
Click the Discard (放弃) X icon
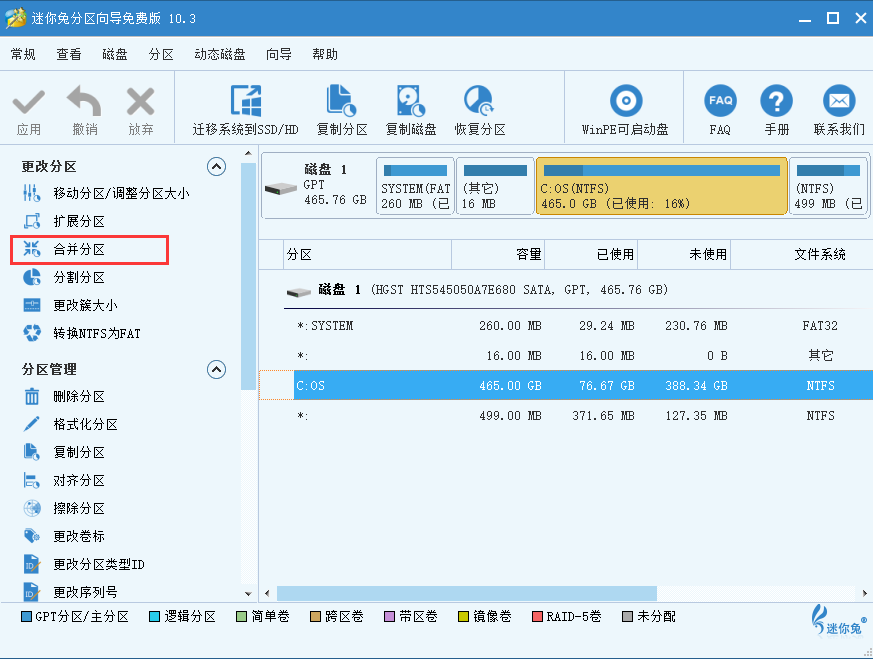pos(140,101)
